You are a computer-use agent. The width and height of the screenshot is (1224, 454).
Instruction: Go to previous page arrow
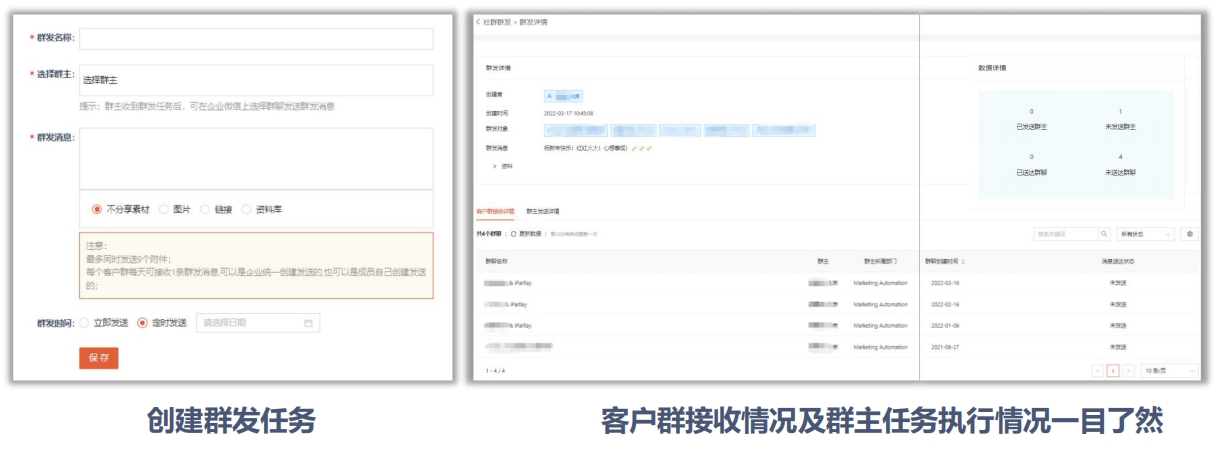click(1098, 370)
